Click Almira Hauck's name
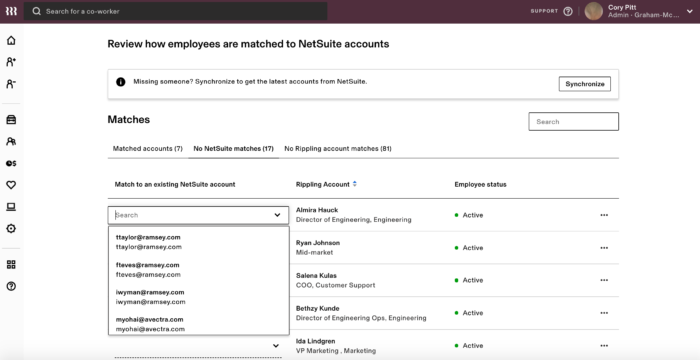This screenshot has width=700, height=360. [317, 210]
